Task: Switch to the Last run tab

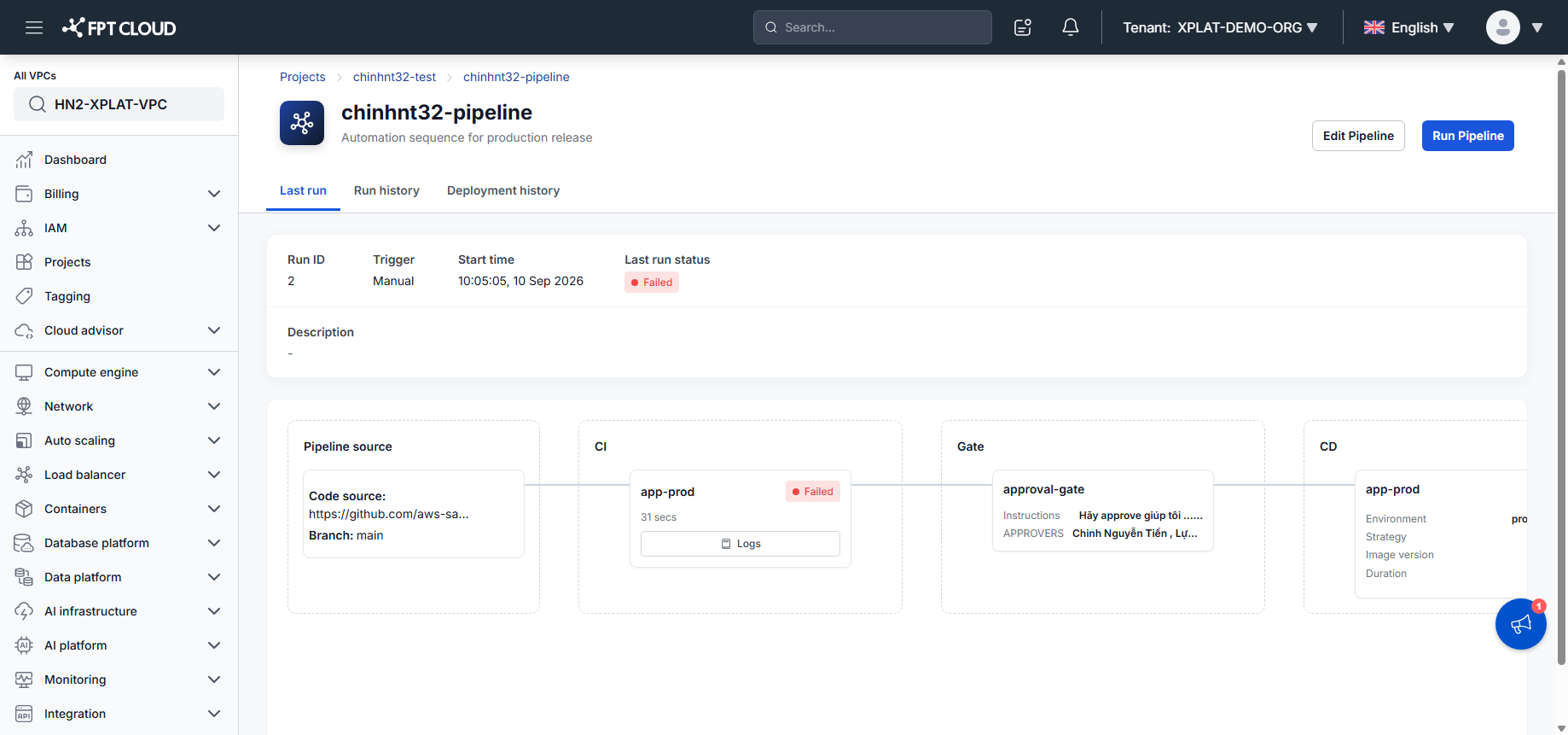Action: [303, 190]
